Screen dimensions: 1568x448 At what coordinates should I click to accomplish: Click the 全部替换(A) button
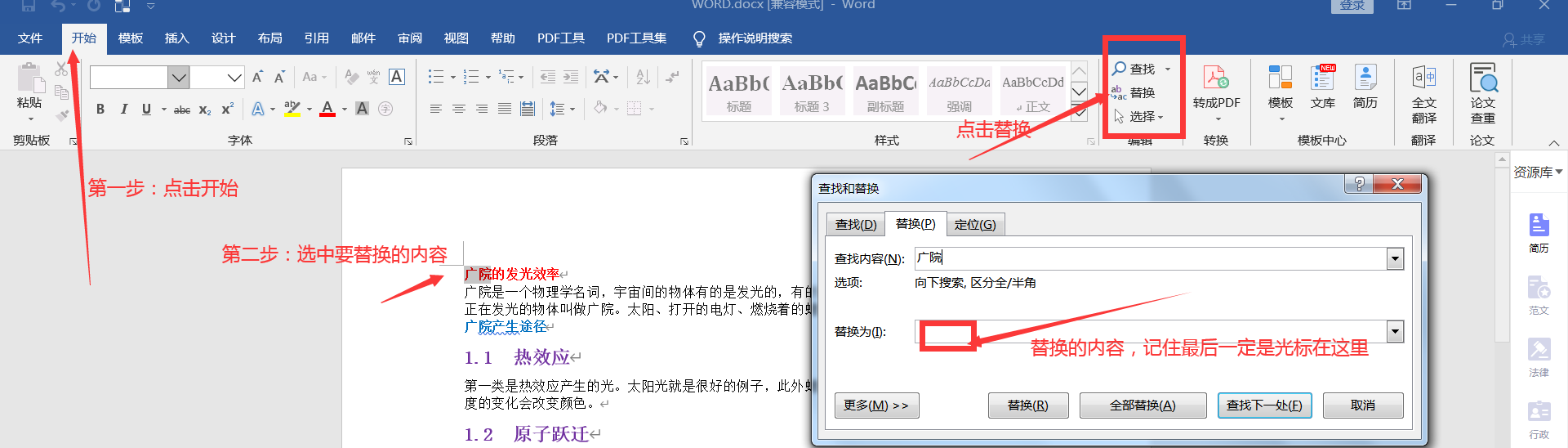click(x=1143, y=405)
